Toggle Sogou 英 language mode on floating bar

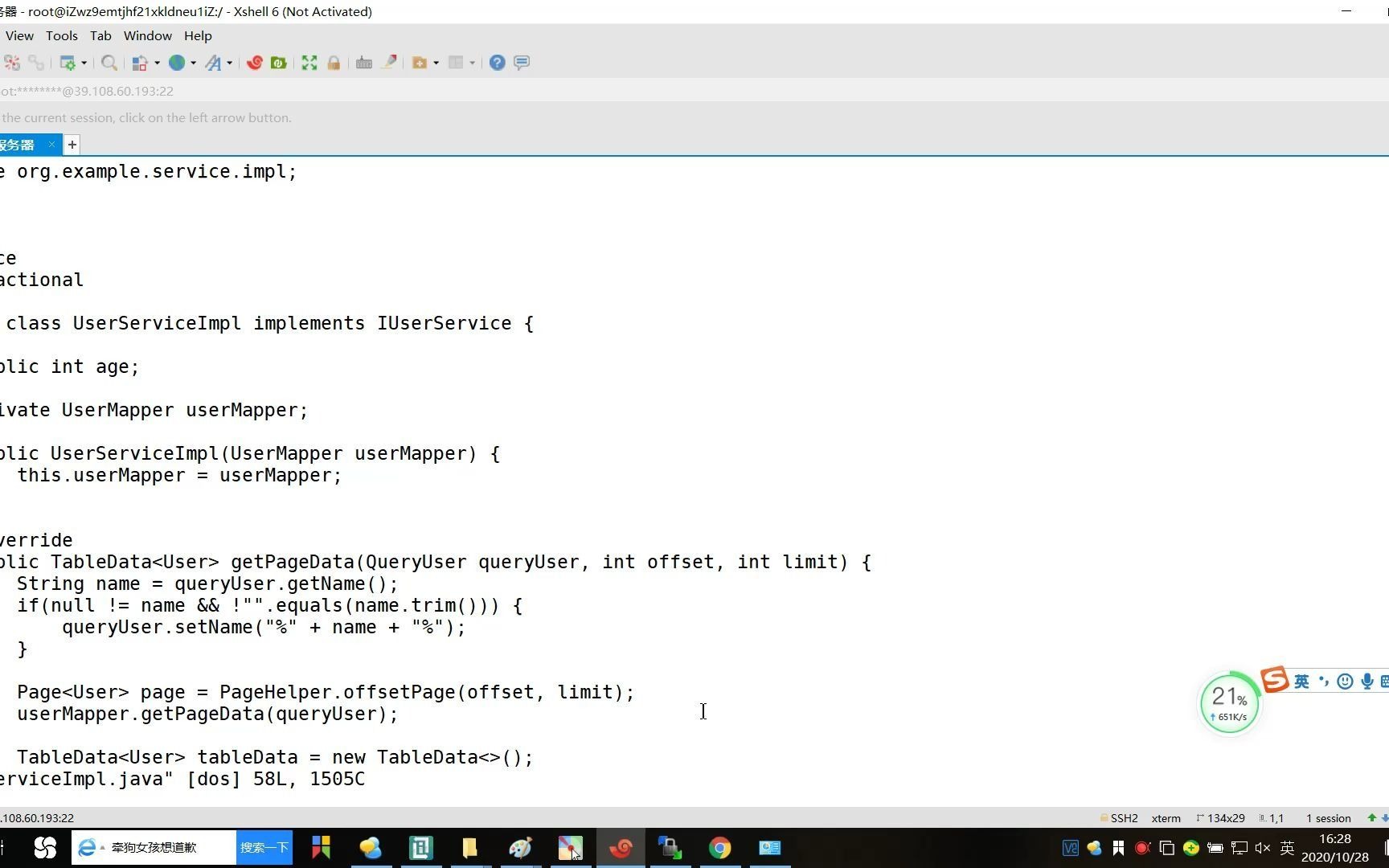[1301, 682]
